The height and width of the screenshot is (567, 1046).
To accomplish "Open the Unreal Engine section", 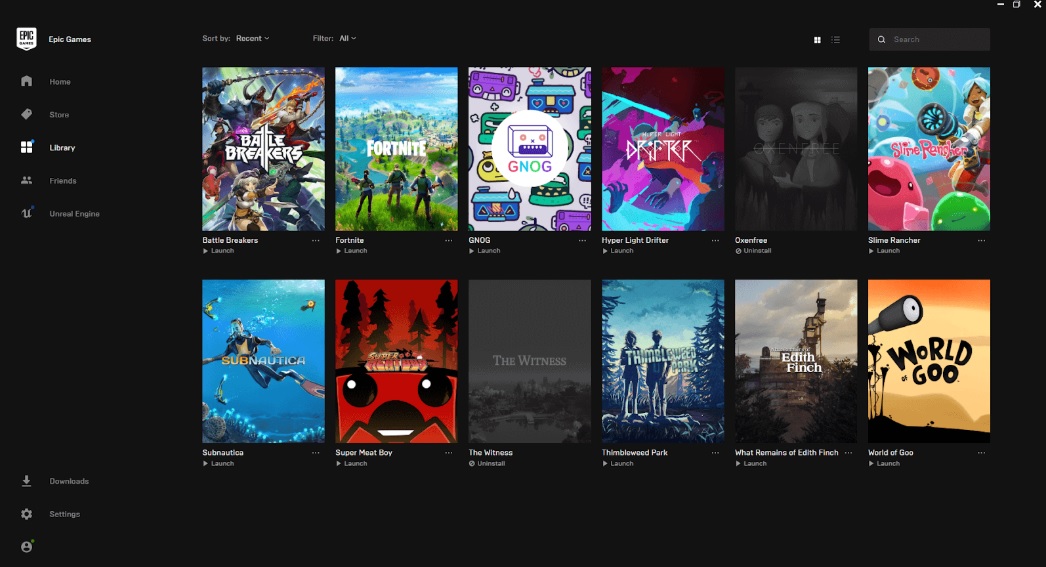I will 74,214.
